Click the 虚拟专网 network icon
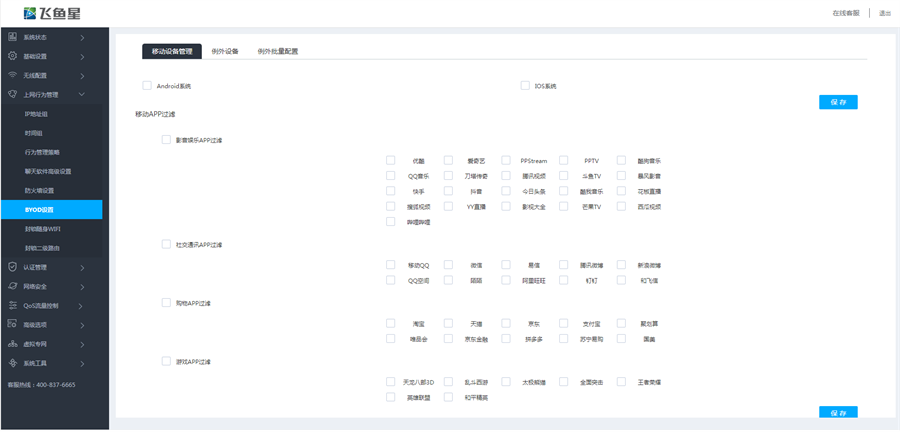 12,344
